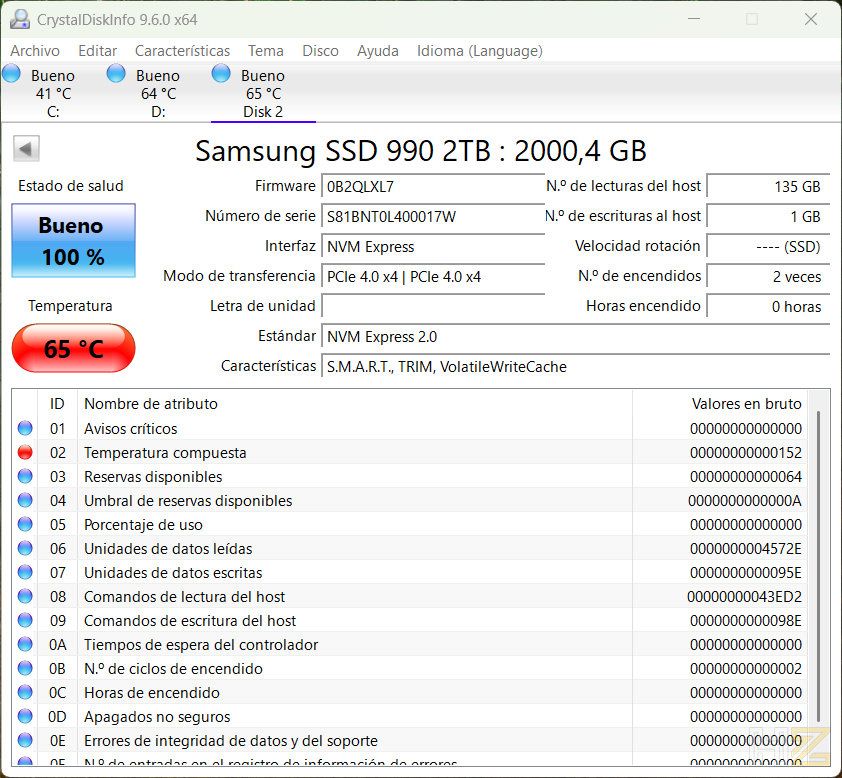Go to previous disk with the left arrow
The image size is (842, 778).
click(x=26, y=148)
